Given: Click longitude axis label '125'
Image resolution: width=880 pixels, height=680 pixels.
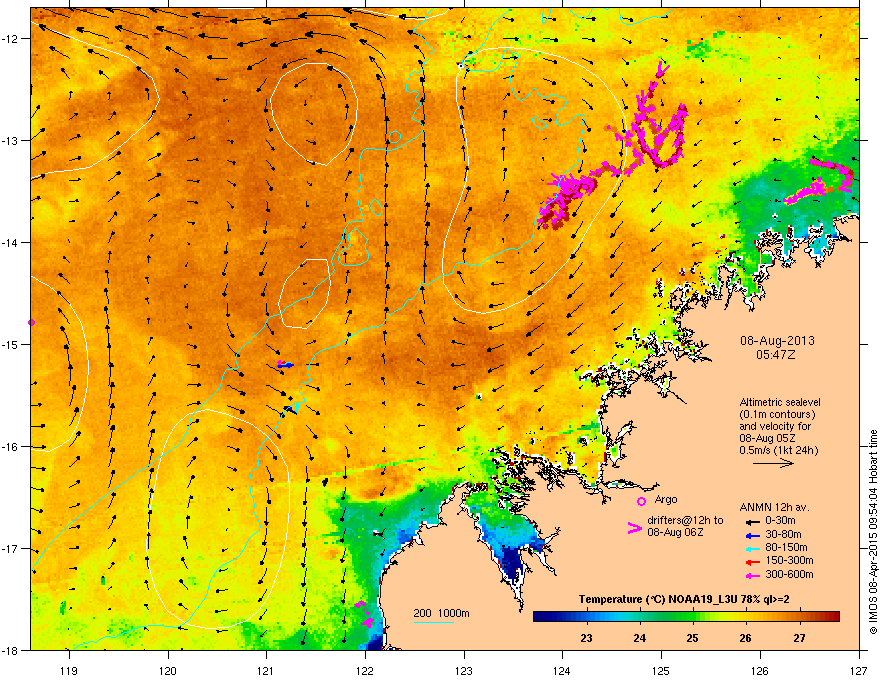Looking at the screenshot, I should pyautogui.click(x=661, y=670).
